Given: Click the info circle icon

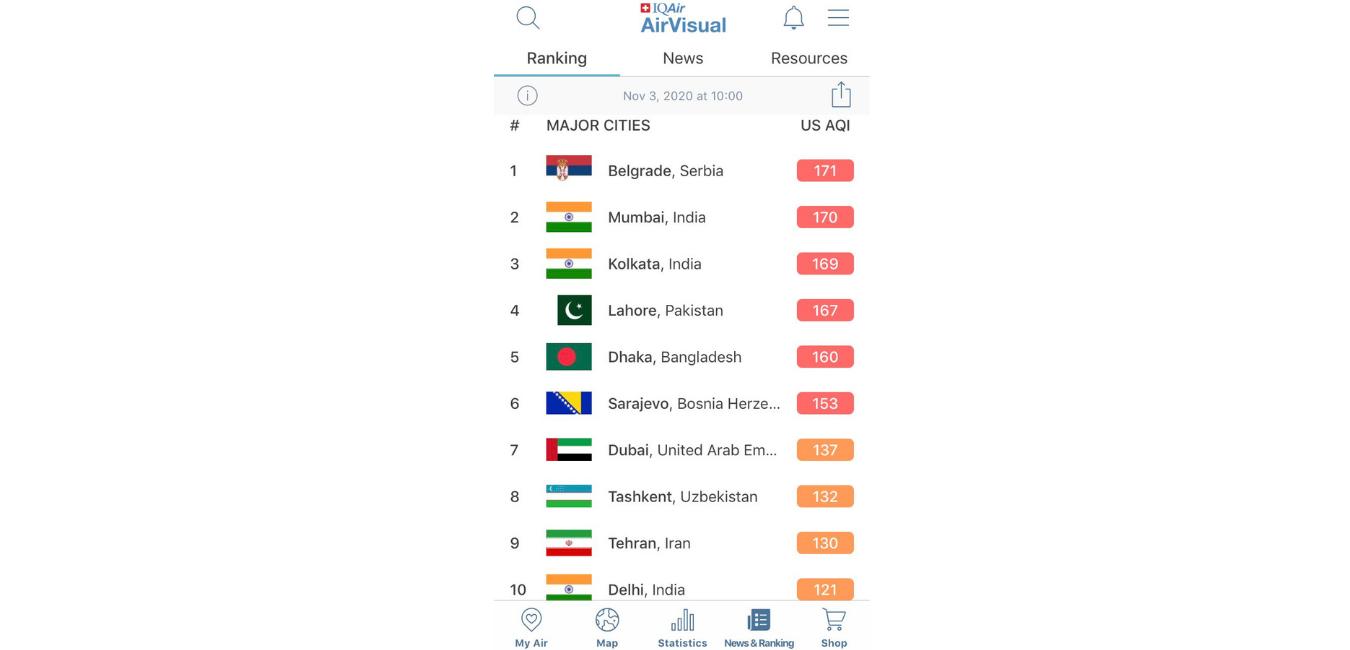Looking at the screenshot, I should 528,96.
